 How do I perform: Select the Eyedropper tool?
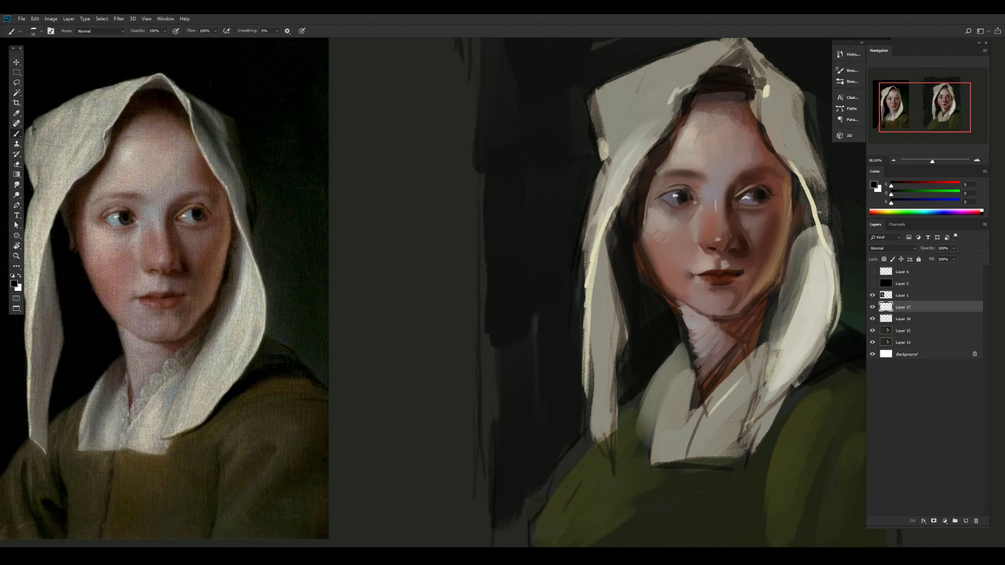pos(17,113)
